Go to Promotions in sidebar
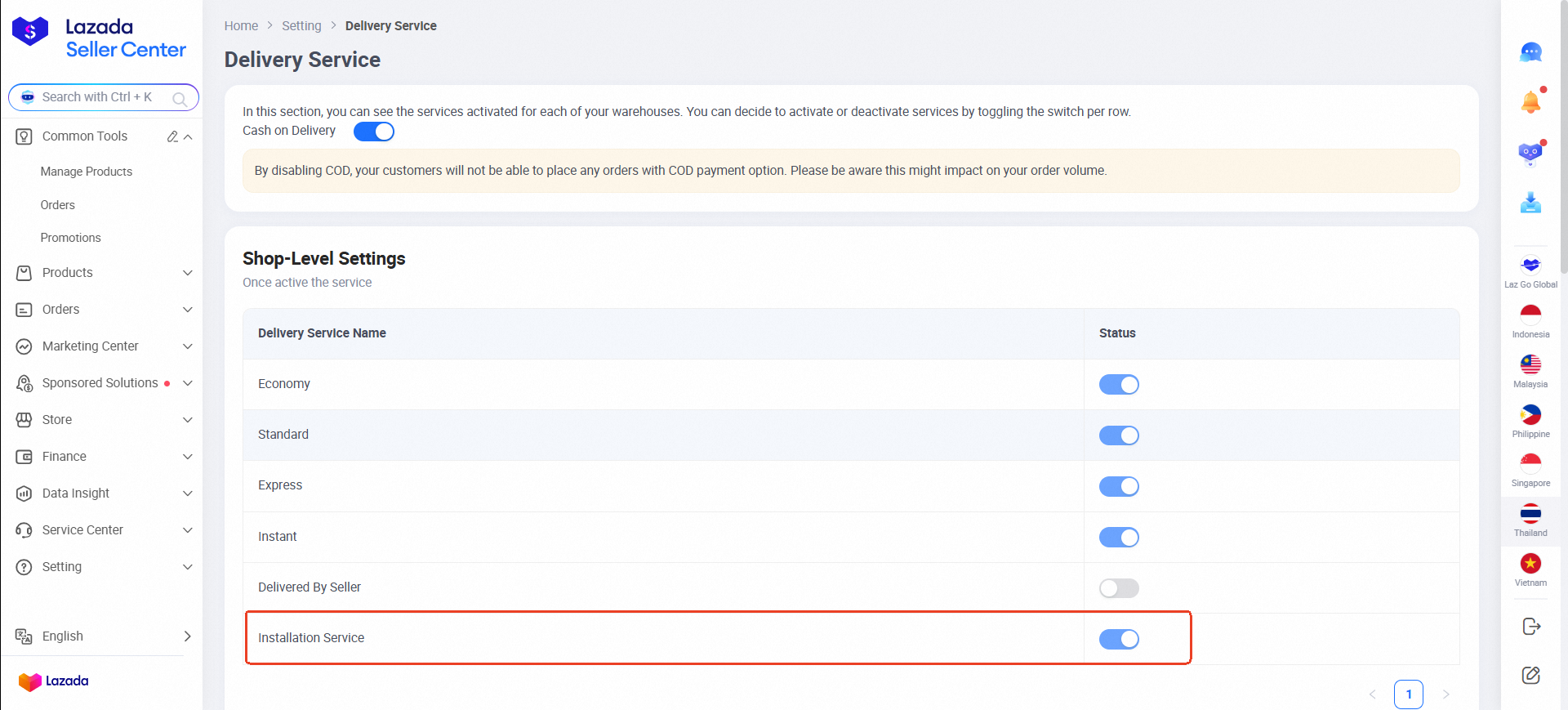 tap(71, 238)
